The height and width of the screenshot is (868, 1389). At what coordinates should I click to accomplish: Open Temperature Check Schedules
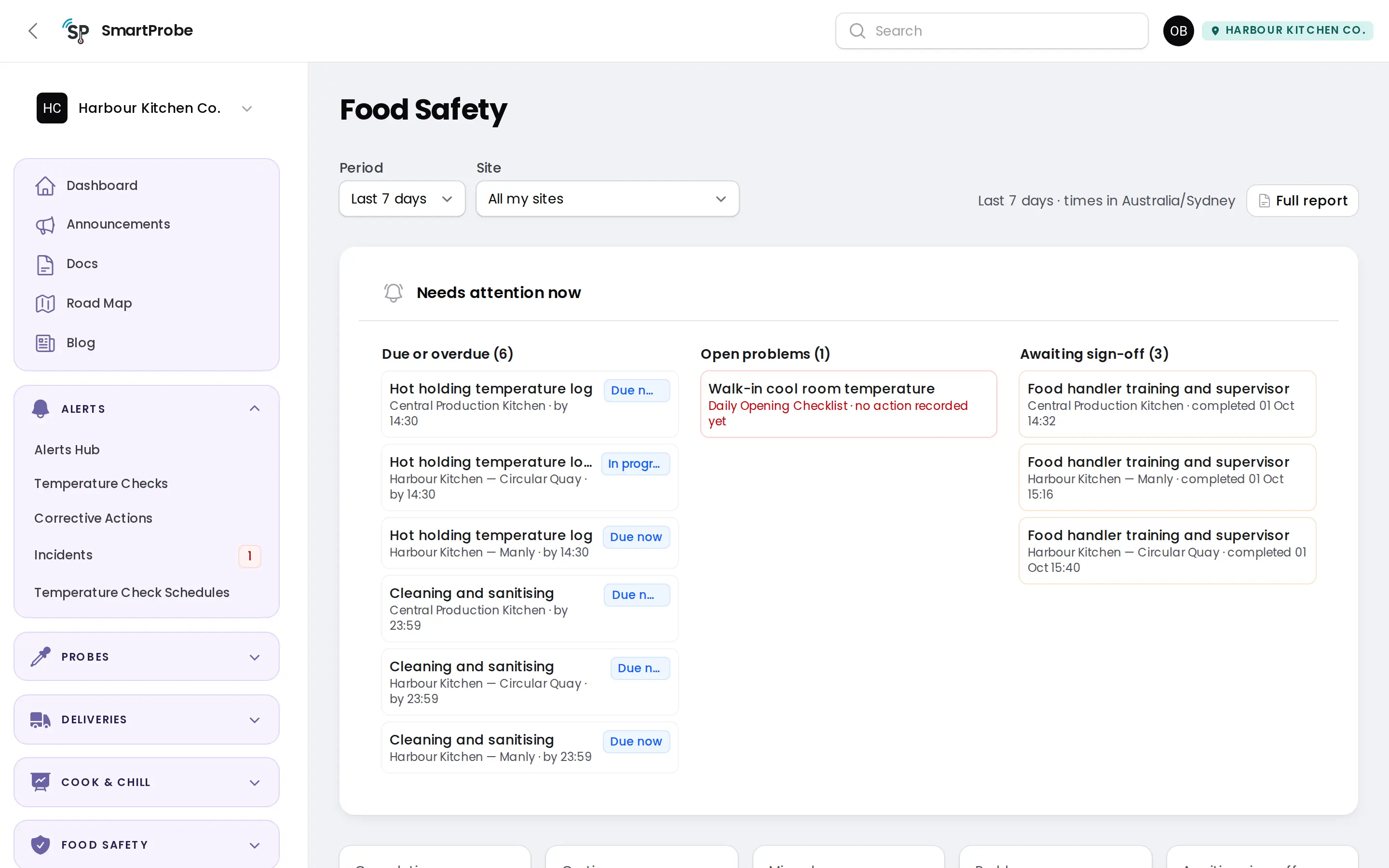point(132,593)
